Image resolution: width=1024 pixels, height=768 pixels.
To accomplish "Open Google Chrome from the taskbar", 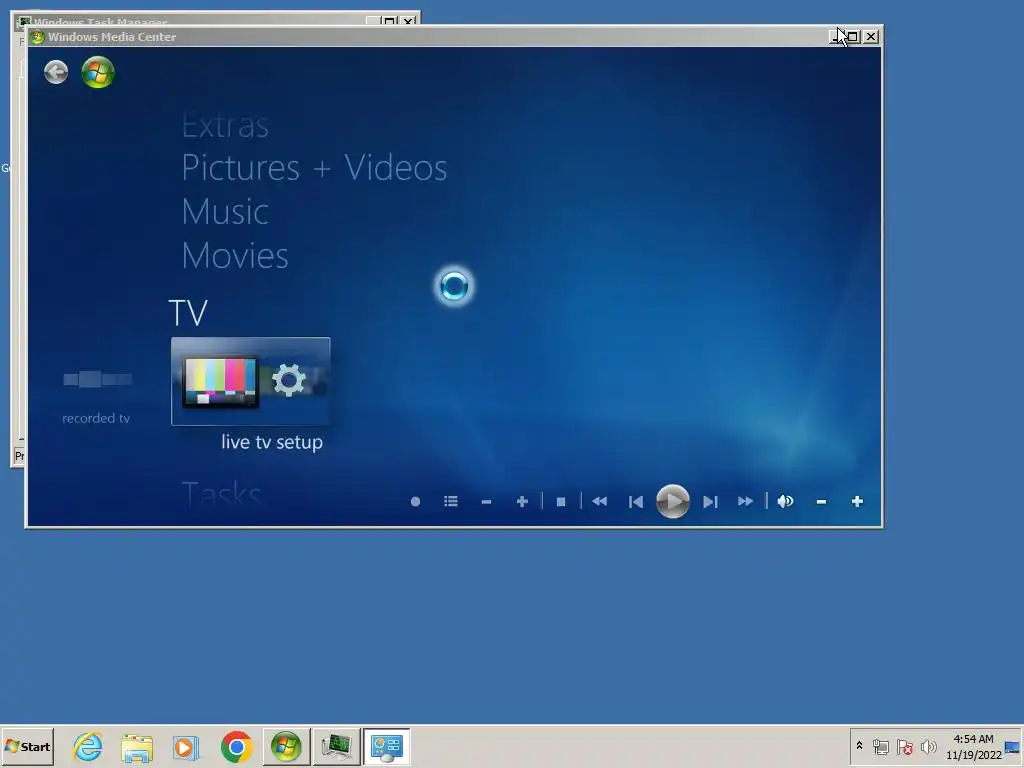I will tap(236, 746).
